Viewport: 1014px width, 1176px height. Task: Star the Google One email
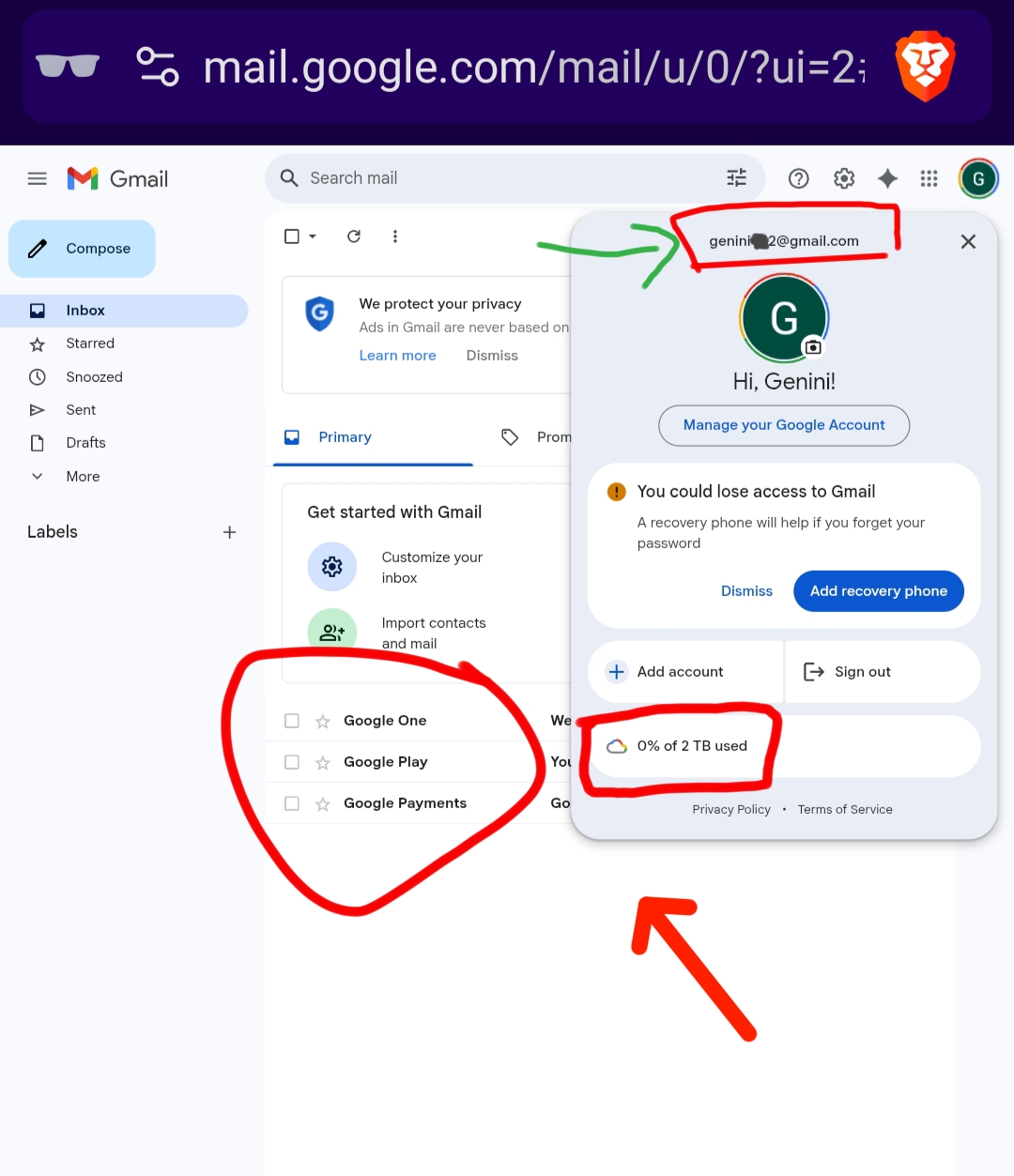[x=323, y=721]
